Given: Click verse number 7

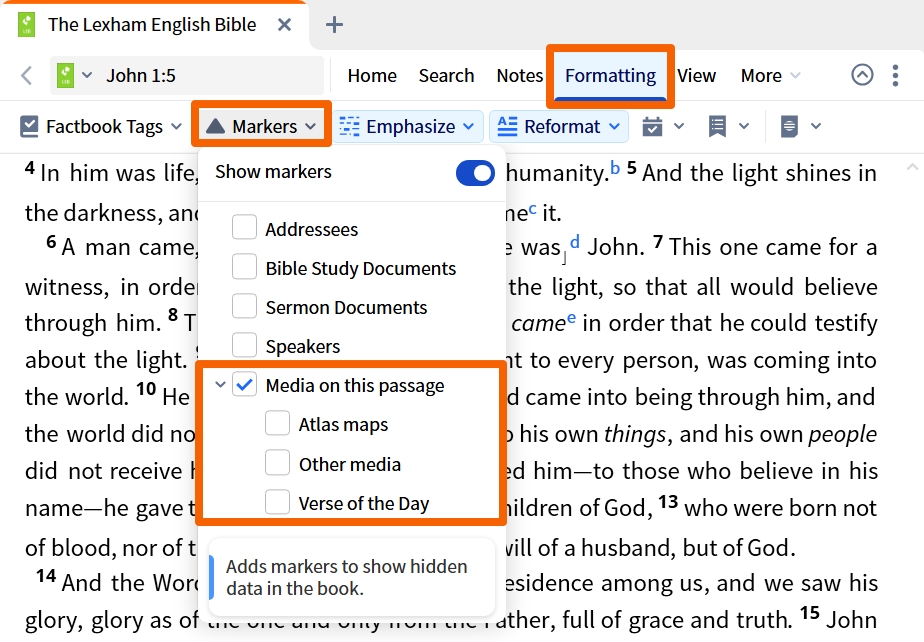Looking at the screenshot, I should tap(658, 242).
